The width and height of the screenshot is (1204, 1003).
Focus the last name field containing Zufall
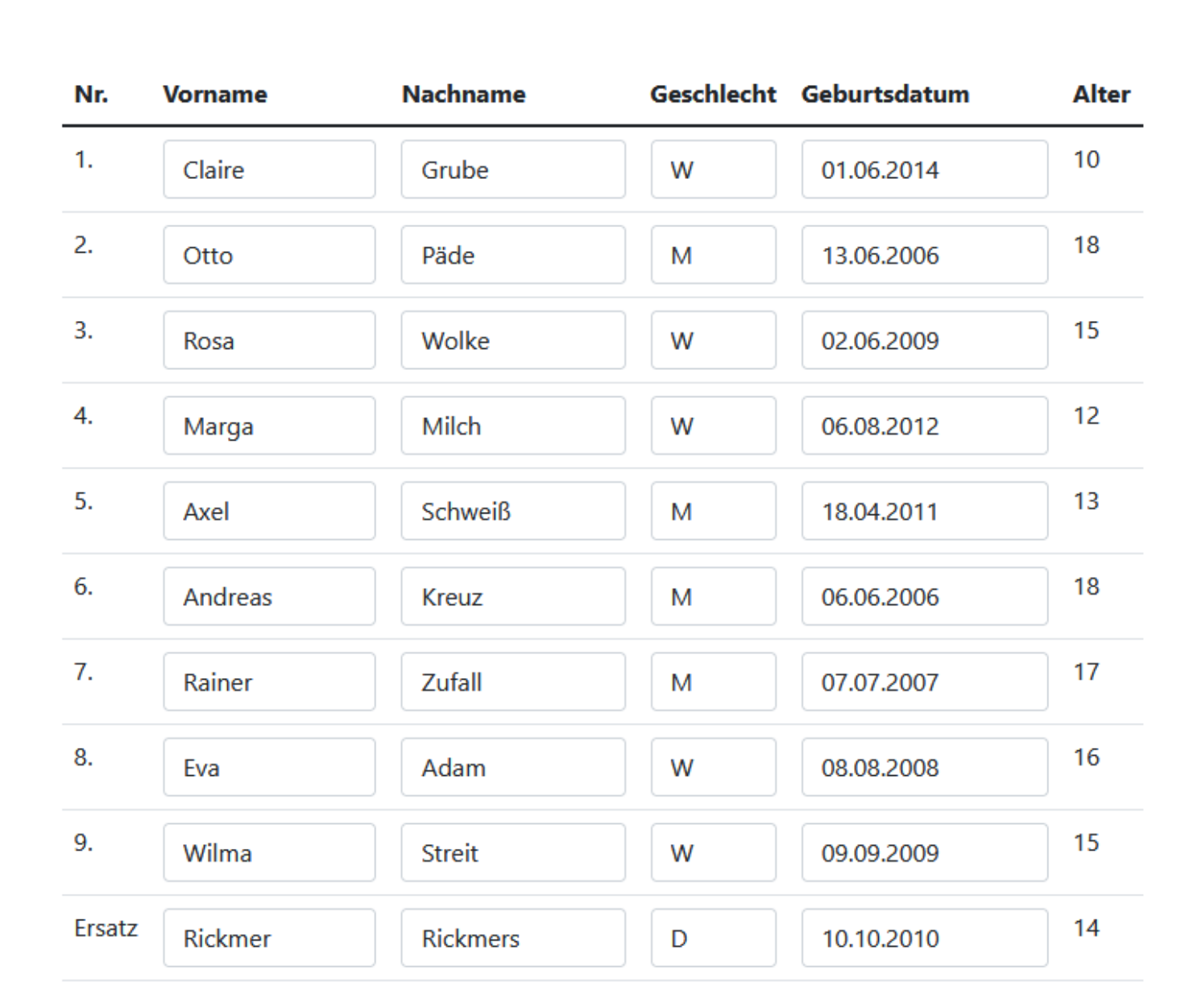pyautogui.click(x=513, y=682)
